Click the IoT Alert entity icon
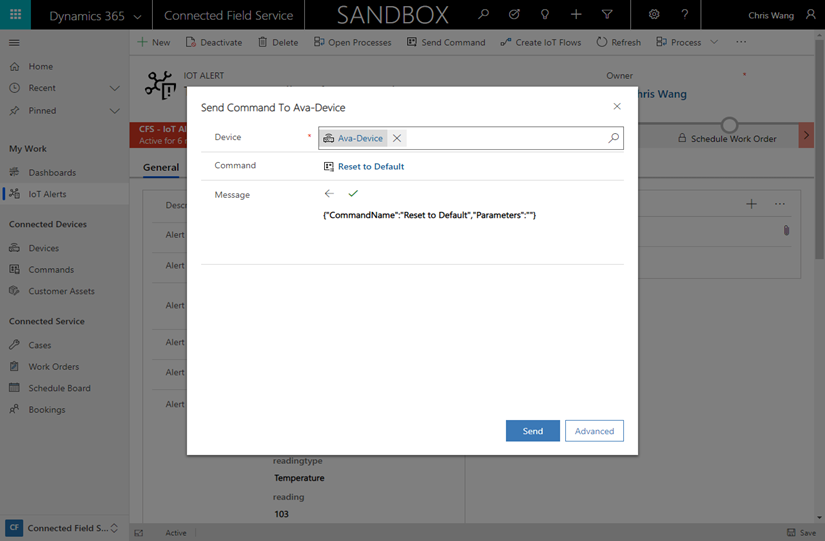Image resolution: width=825 pixels, height=541 pixels. pyautogui.click(x=160, y=85)
